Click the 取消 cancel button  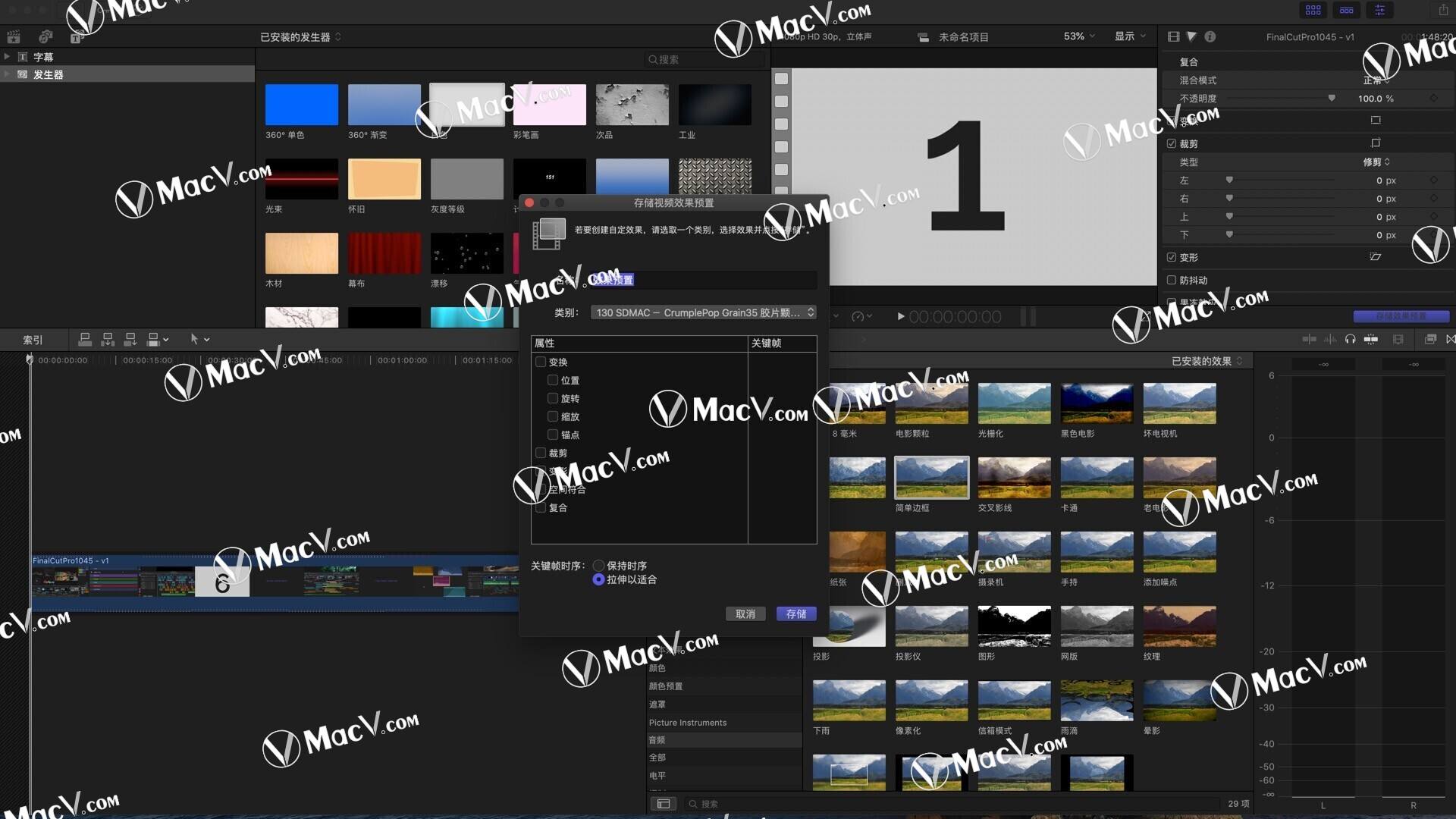click(x=745, y=613)
